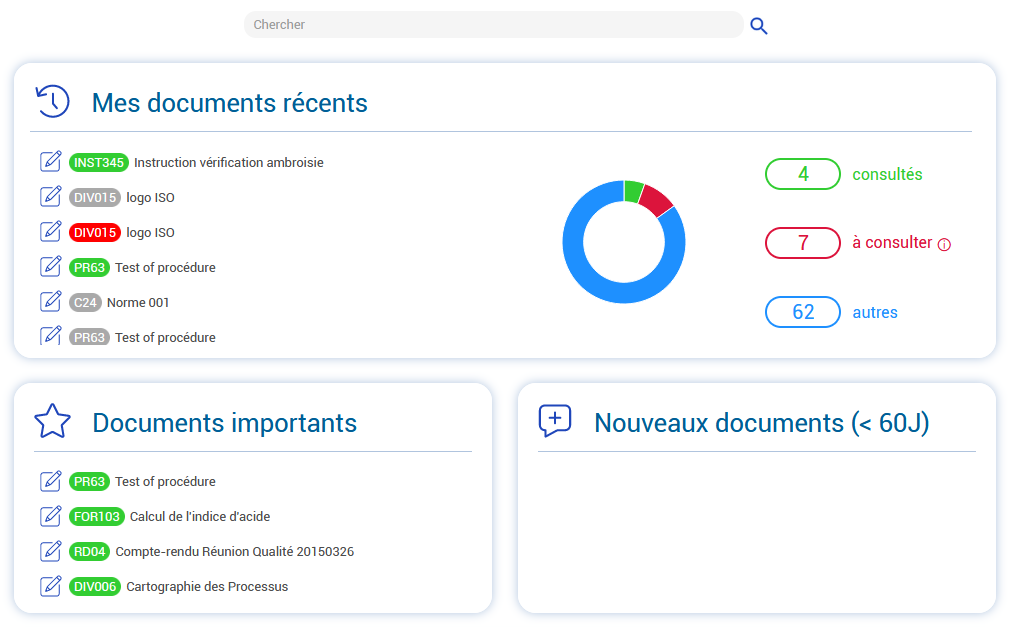The image size is (1016, 627).
Task: Click the edit pencil icon next to FOR103
Action: [50, 516]
